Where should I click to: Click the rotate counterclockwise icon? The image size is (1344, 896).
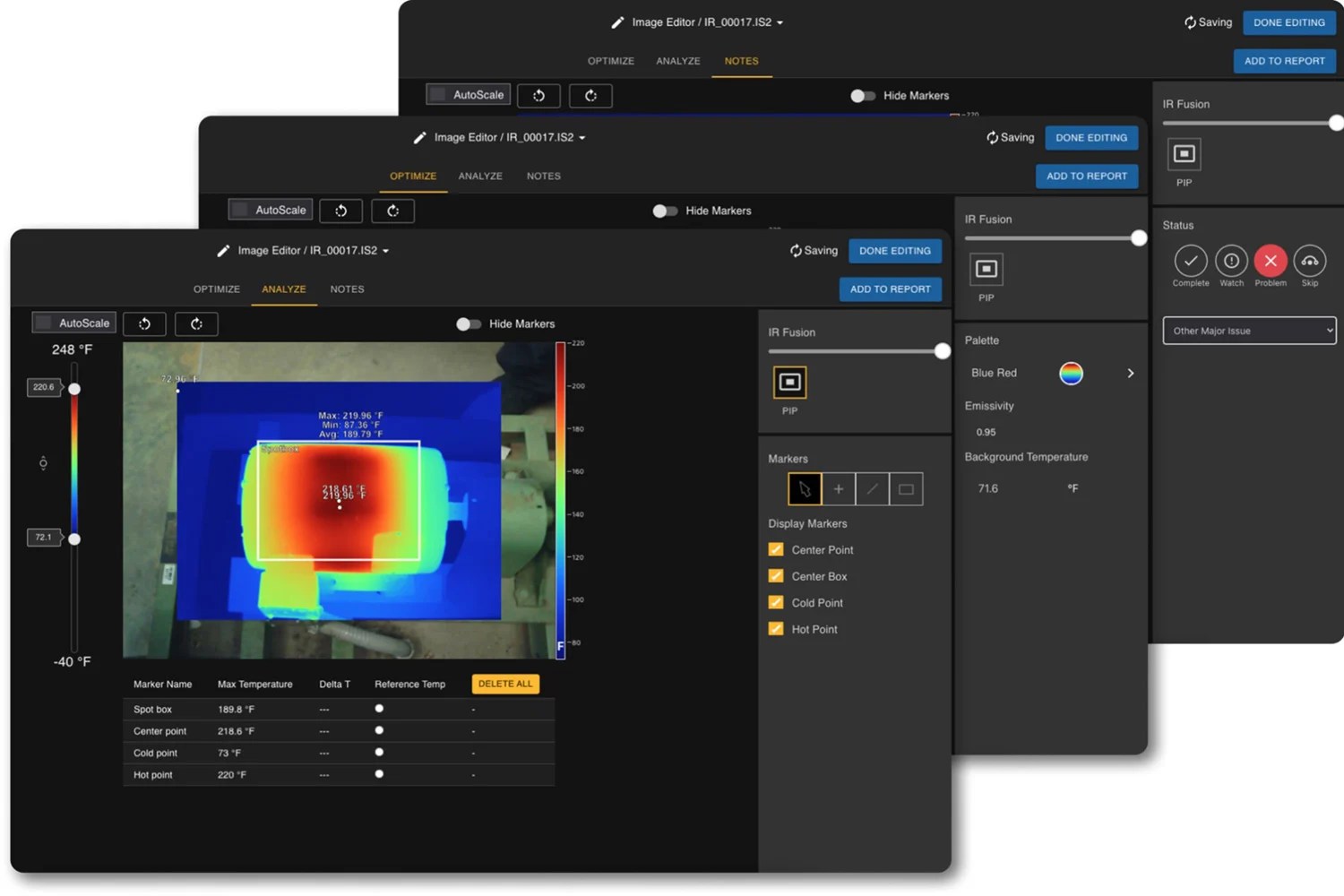[x=144, y=323]
